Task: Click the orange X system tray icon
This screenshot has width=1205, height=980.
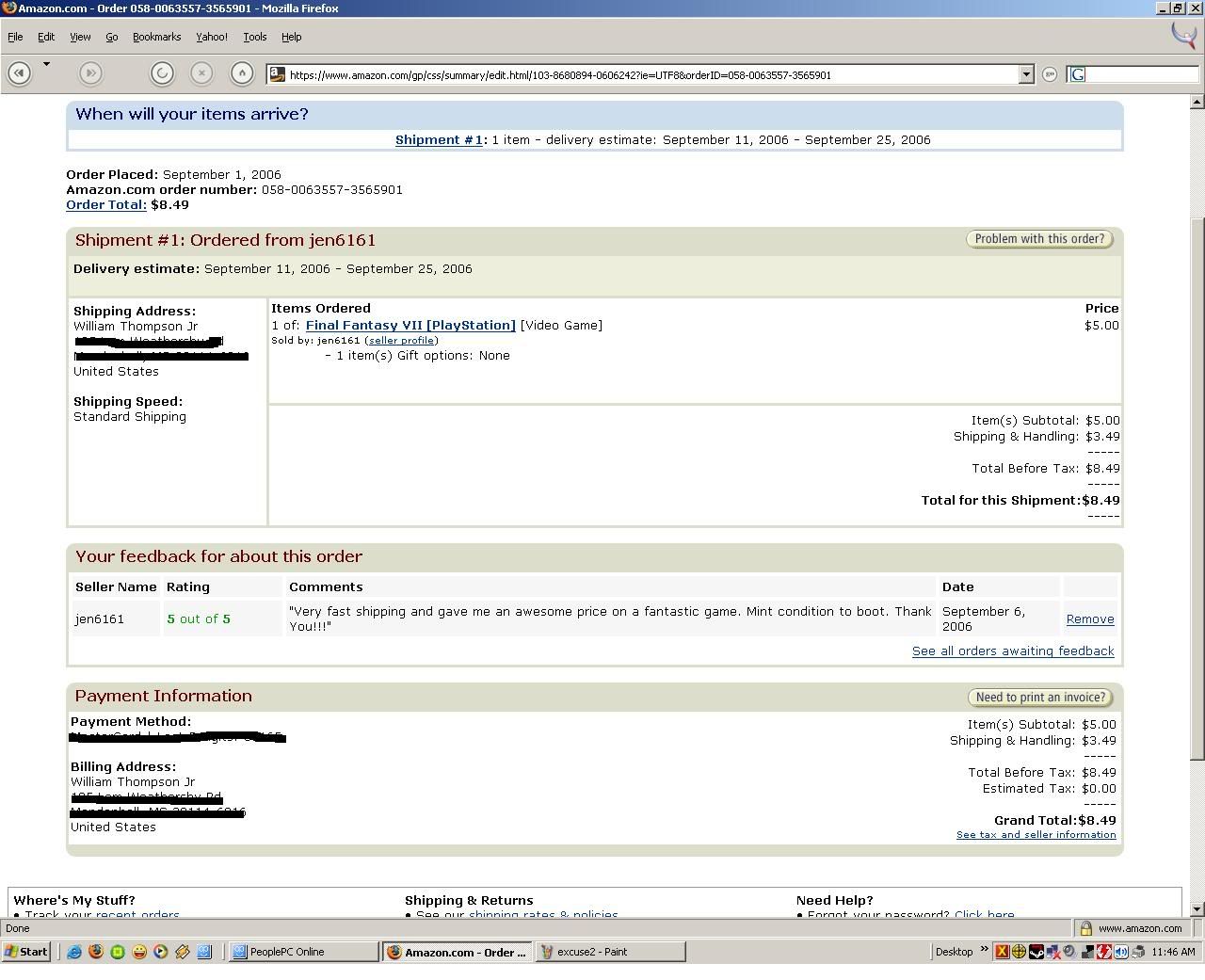Action: point(1002,952)
